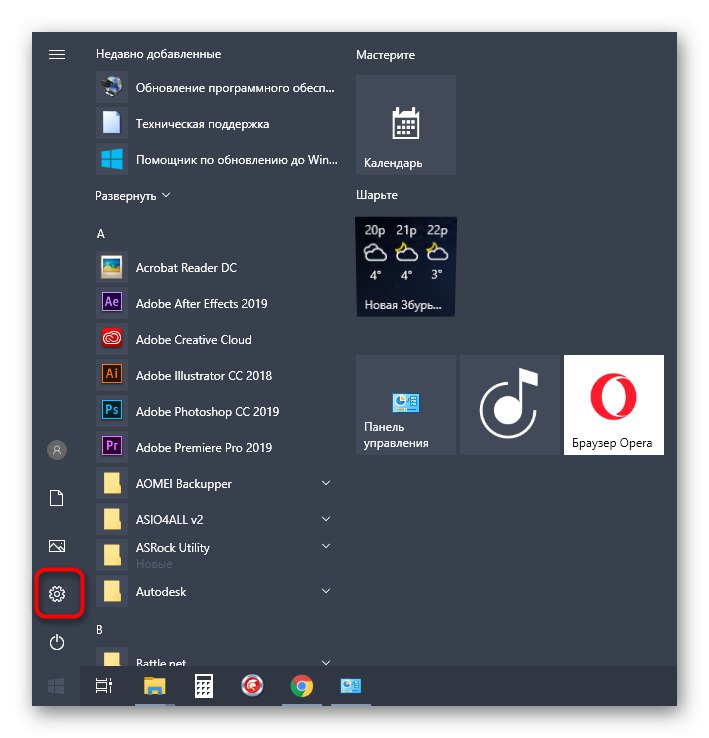Open the Documents sidebar icon
Viewport: 709px width, 738px height.
(57, 498)
